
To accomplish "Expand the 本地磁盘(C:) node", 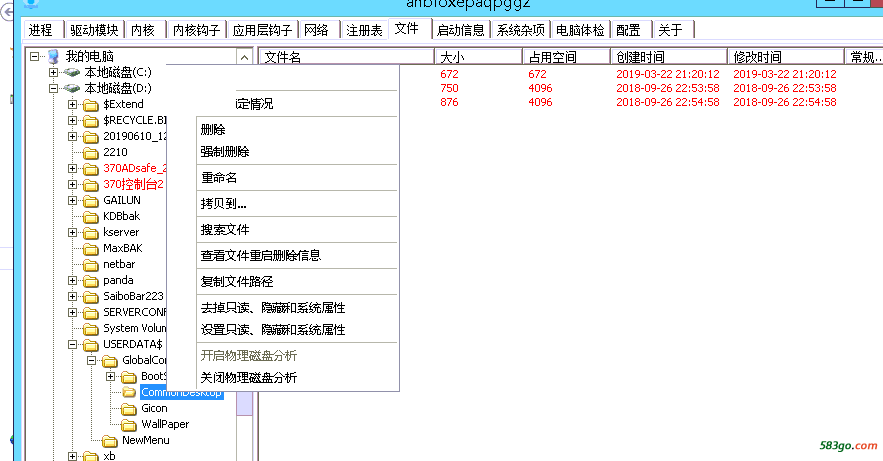I will tap(53, 72).
